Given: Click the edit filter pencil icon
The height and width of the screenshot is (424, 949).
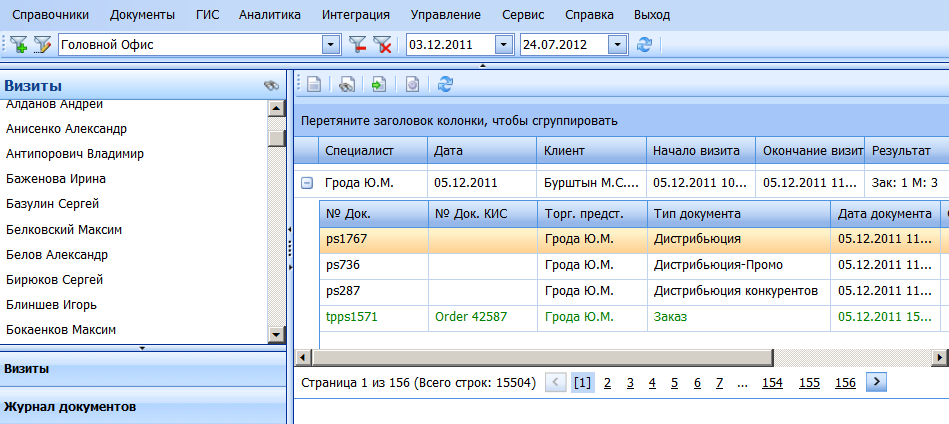Looking at the screenshot, I should [42, 44].
